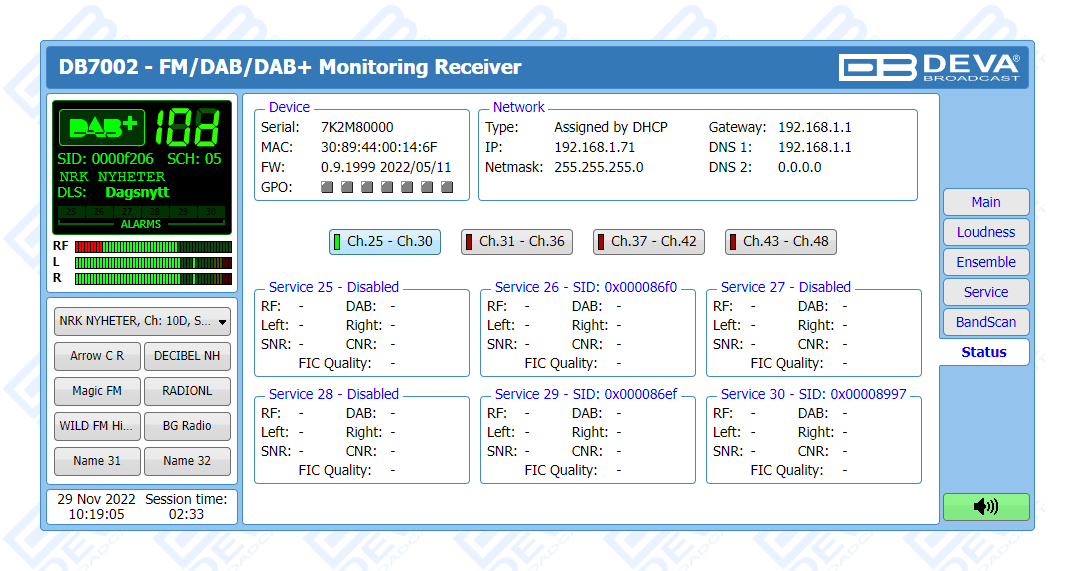Select the Ch.25 - Ch.30 channel group
1075x571 pixels.
pos(385,241)
